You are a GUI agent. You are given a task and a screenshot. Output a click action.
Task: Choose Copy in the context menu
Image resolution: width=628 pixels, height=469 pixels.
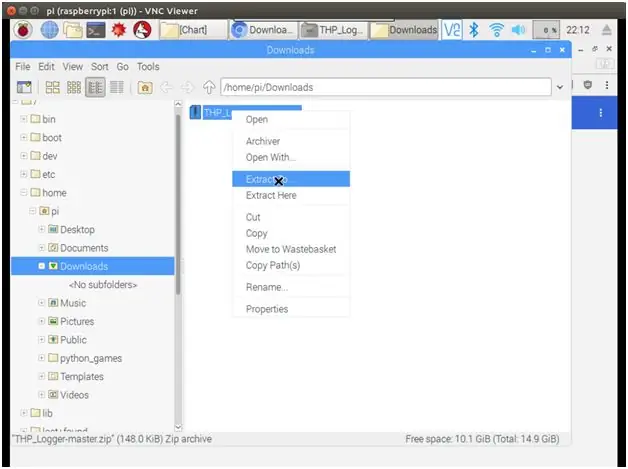click(291, 233)
